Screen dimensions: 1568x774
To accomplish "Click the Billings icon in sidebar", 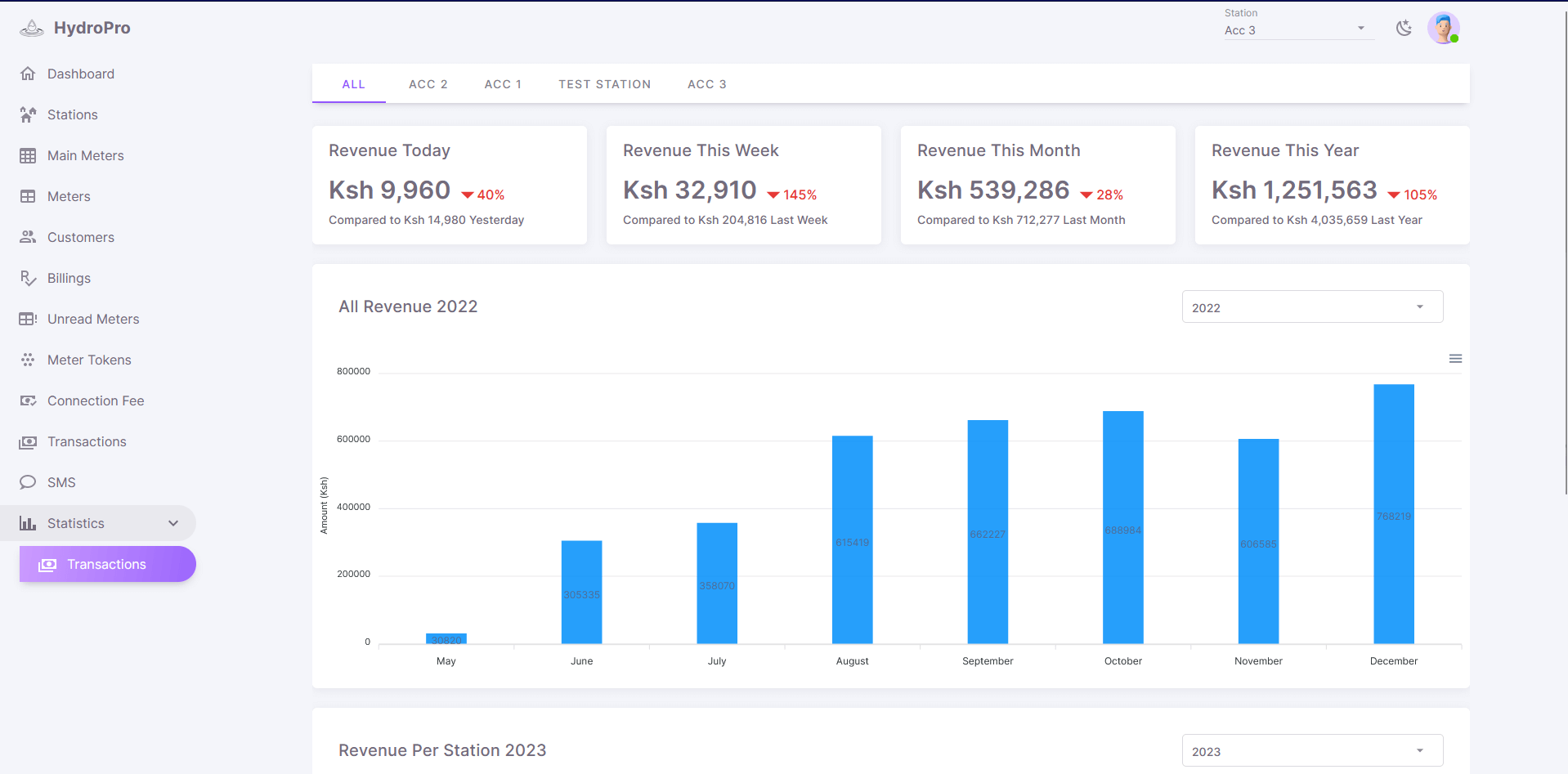I will 28,278.
